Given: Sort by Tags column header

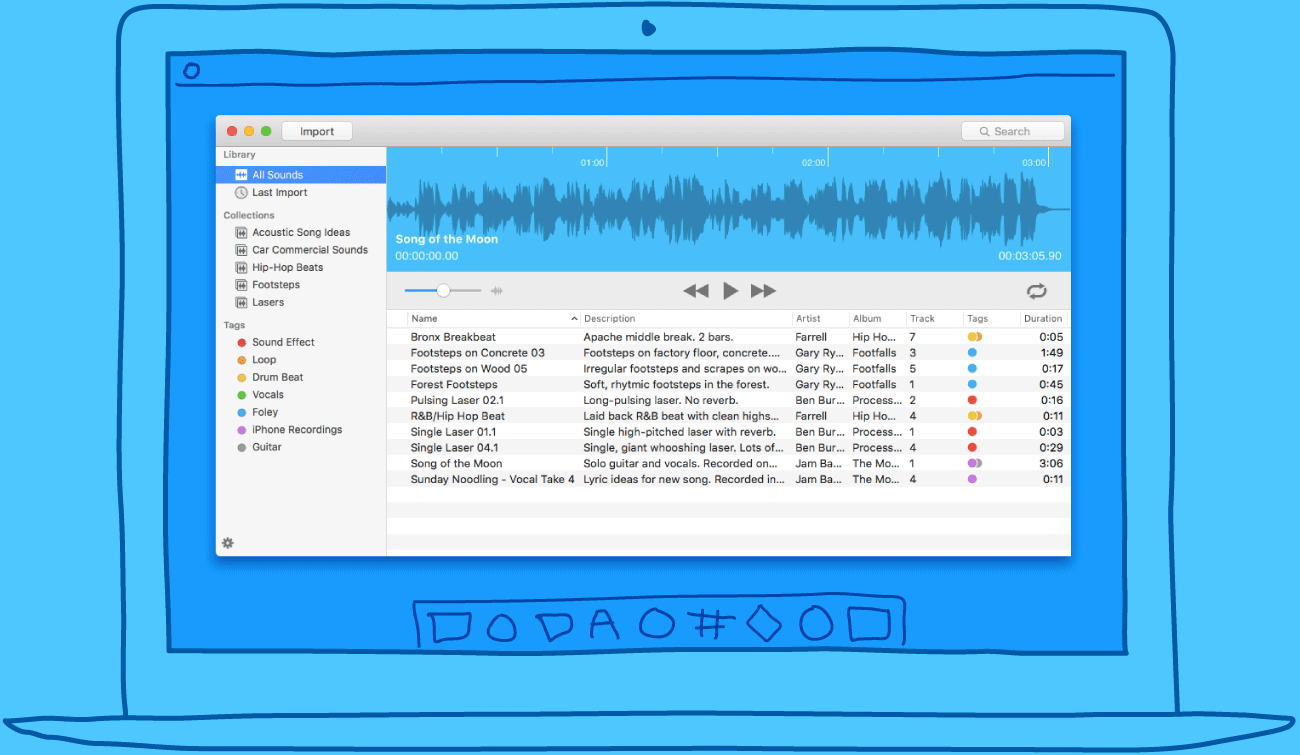Looking at the screenshot, I should coord(992,319).
